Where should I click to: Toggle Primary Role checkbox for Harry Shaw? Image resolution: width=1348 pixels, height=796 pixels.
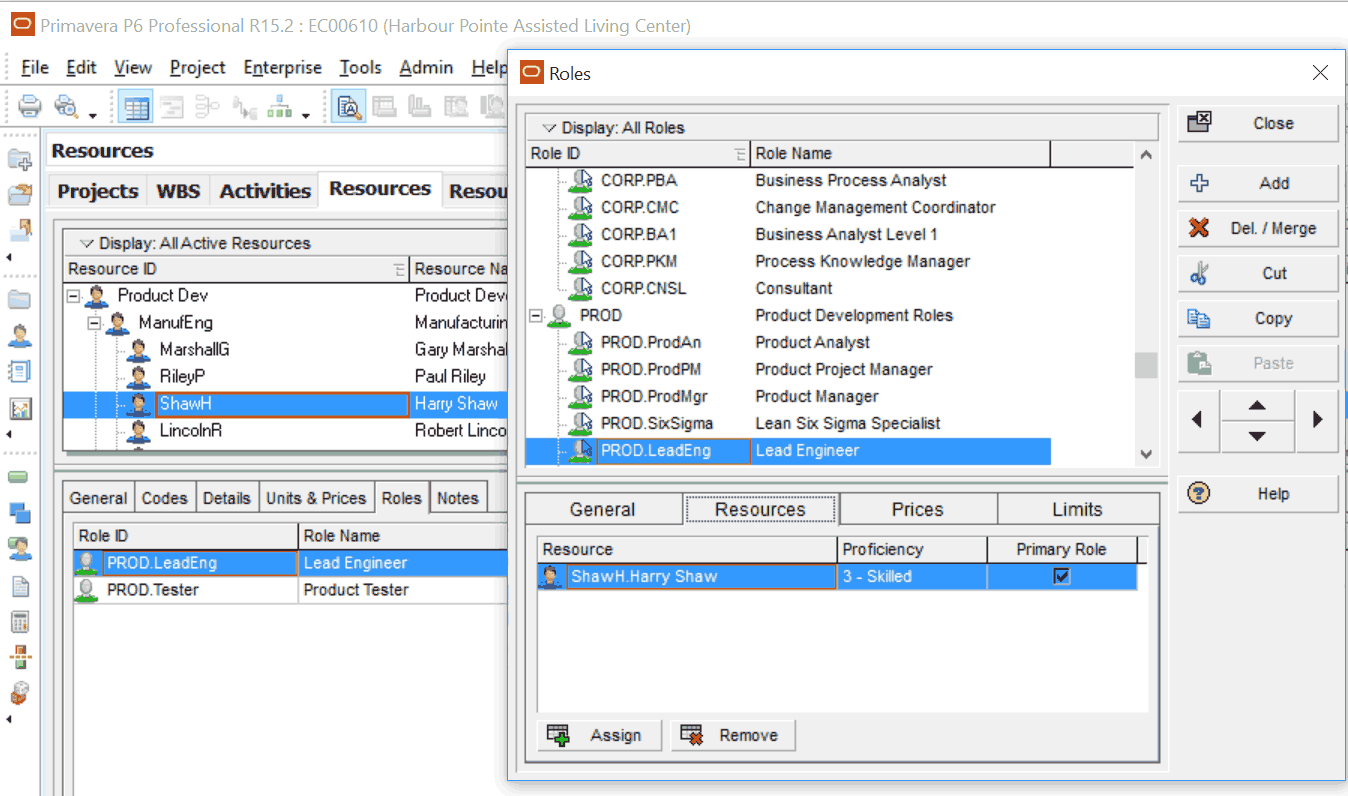(1061, 577)
